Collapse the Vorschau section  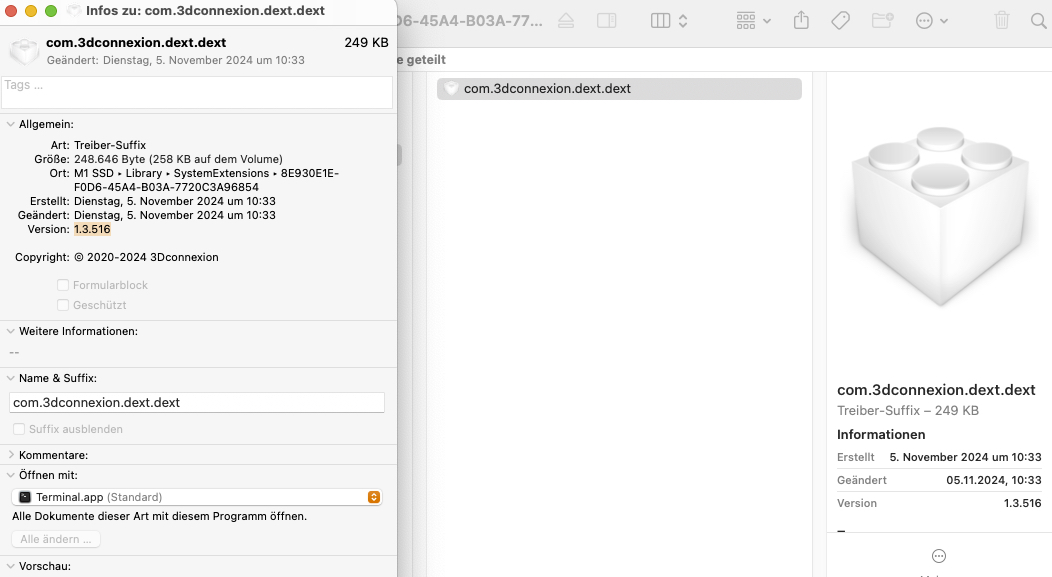11,566
